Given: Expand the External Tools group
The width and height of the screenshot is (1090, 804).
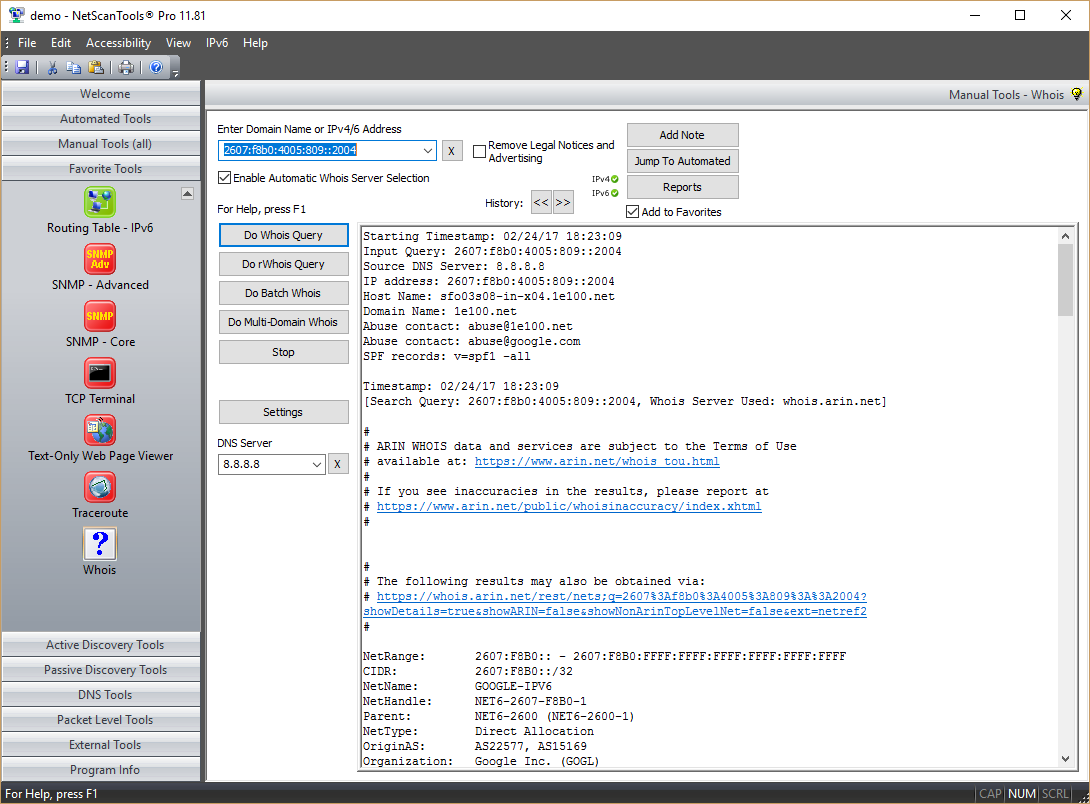Looking at the screenshot, I should [x=101, y=745].
